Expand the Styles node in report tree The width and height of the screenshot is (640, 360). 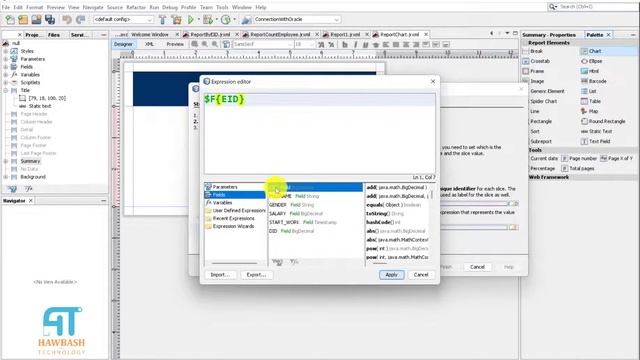(x=6, y=51)
